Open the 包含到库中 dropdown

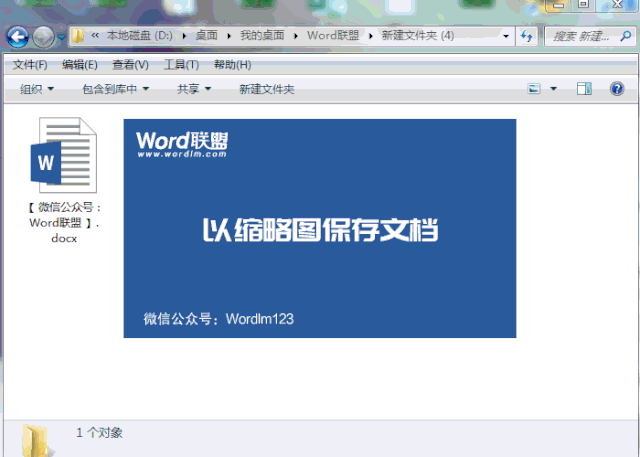coord(116,89)
